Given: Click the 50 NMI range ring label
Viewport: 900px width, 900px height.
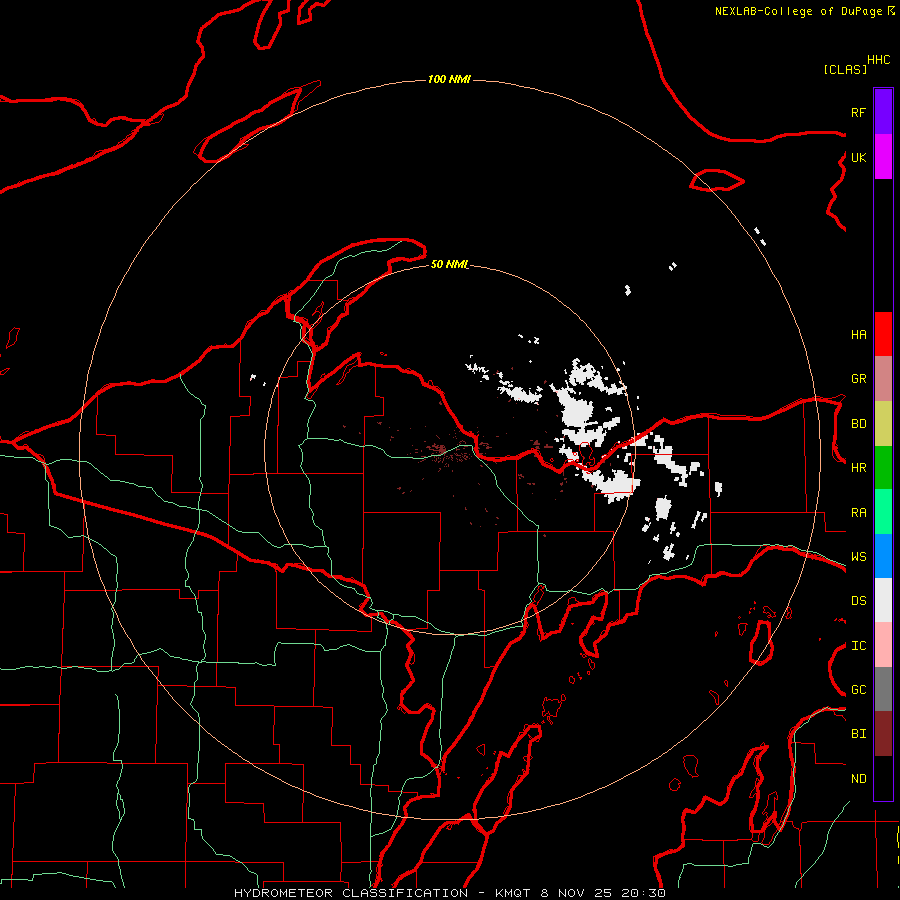Looking at the screenshot, I should 449,264.
